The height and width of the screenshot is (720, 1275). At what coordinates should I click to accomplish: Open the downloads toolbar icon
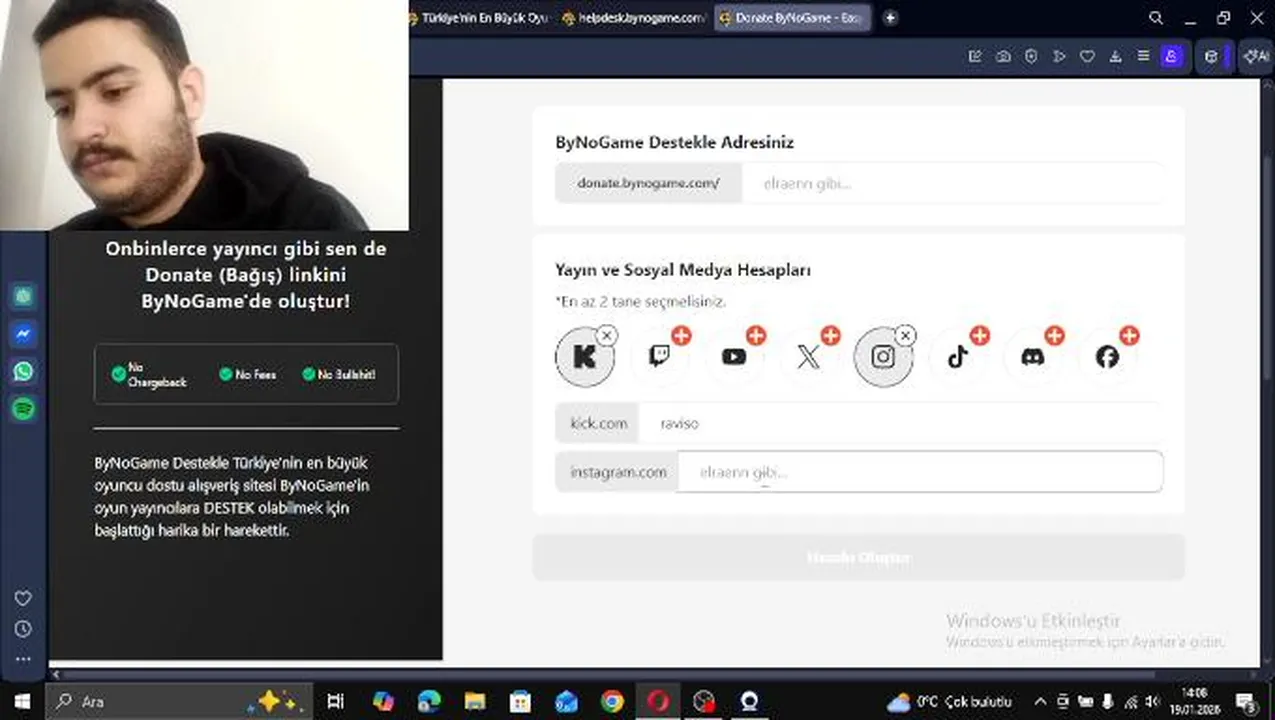(1115, 57)
